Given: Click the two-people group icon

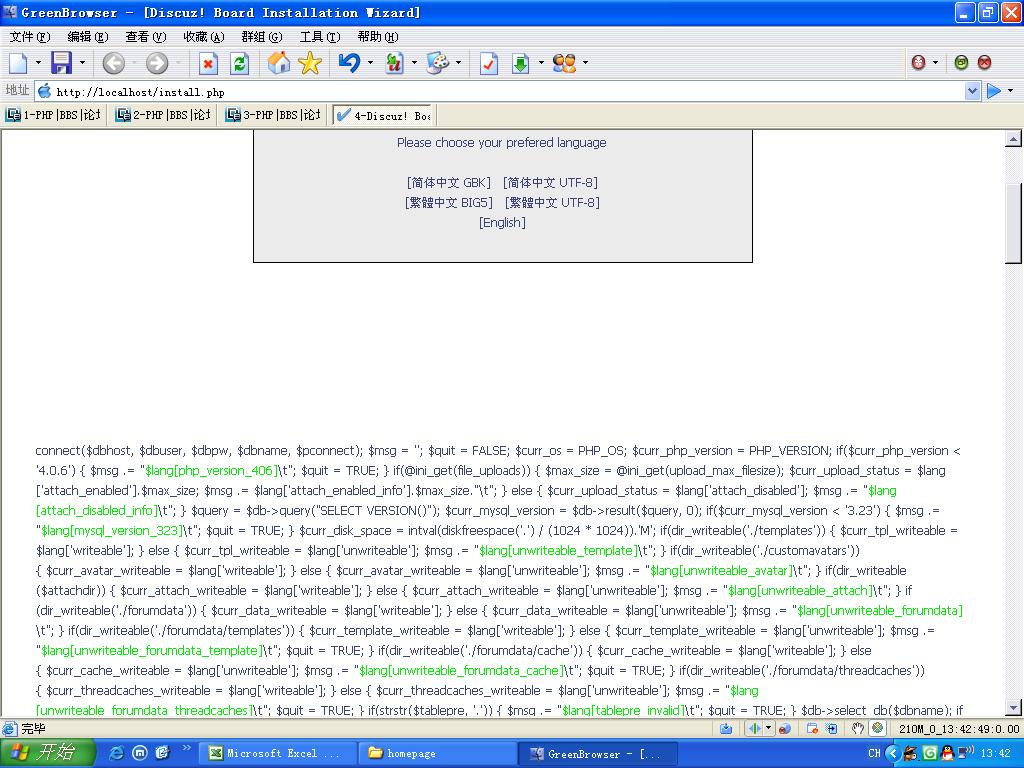Looking at the screenshot, I should (x=564, y=63).
